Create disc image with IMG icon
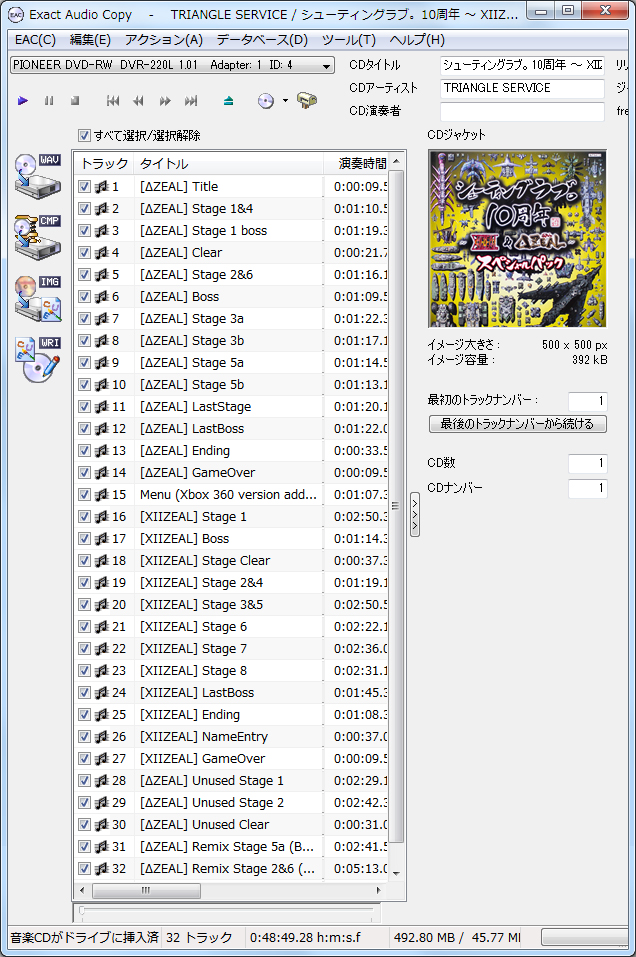This screenshot has width=636, height=957. click(x=38, y=298)
